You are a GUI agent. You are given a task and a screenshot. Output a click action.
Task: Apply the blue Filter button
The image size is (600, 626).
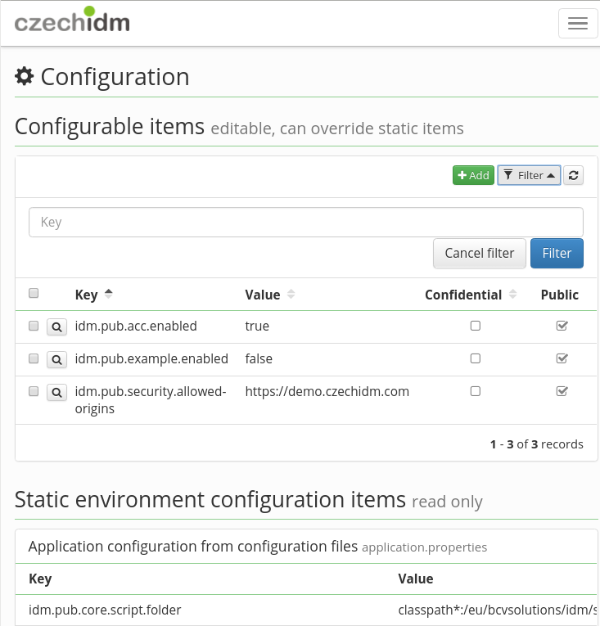tap(556, 253)
